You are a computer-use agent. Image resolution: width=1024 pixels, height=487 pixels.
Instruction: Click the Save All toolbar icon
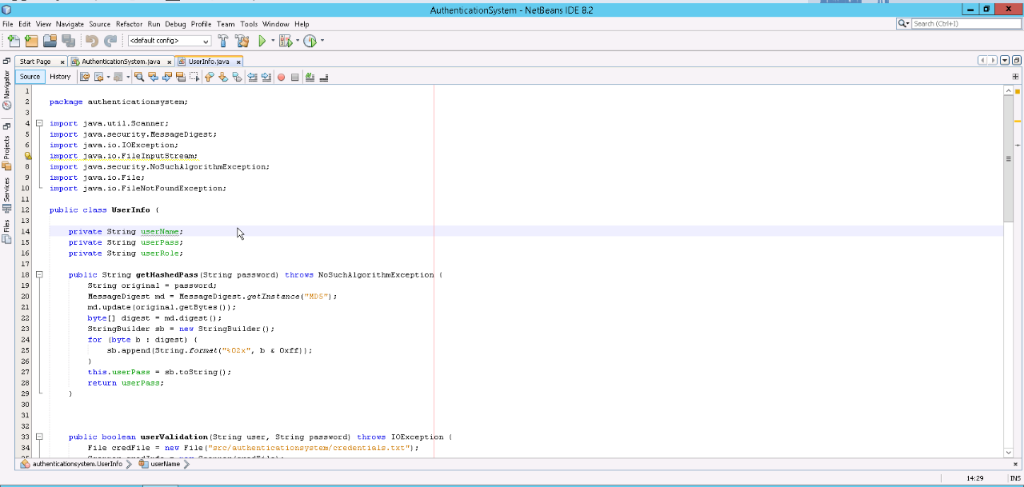click(x=68, y=41)
